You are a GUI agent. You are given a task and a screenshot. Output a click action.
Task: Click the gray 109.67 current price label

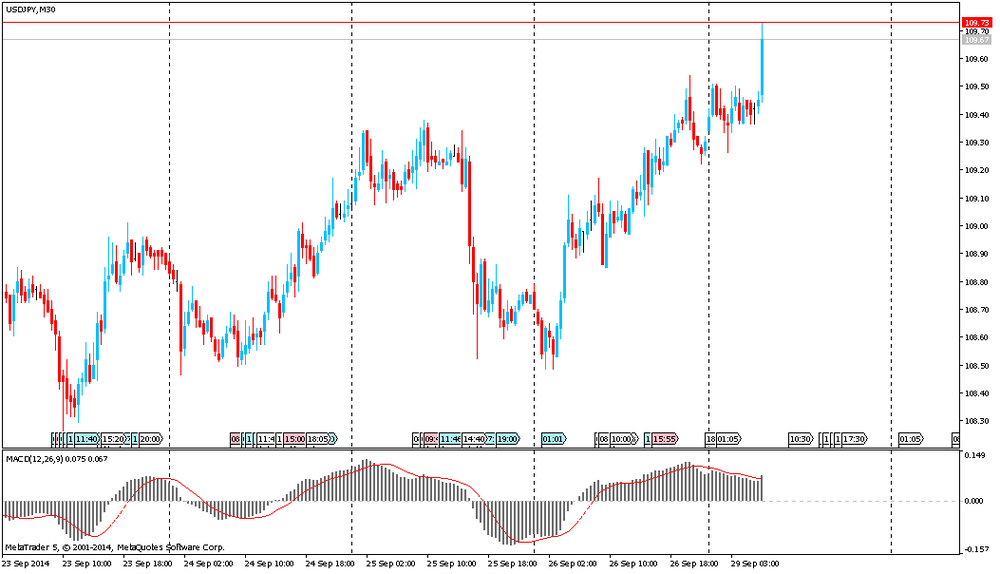click(975, 40)
